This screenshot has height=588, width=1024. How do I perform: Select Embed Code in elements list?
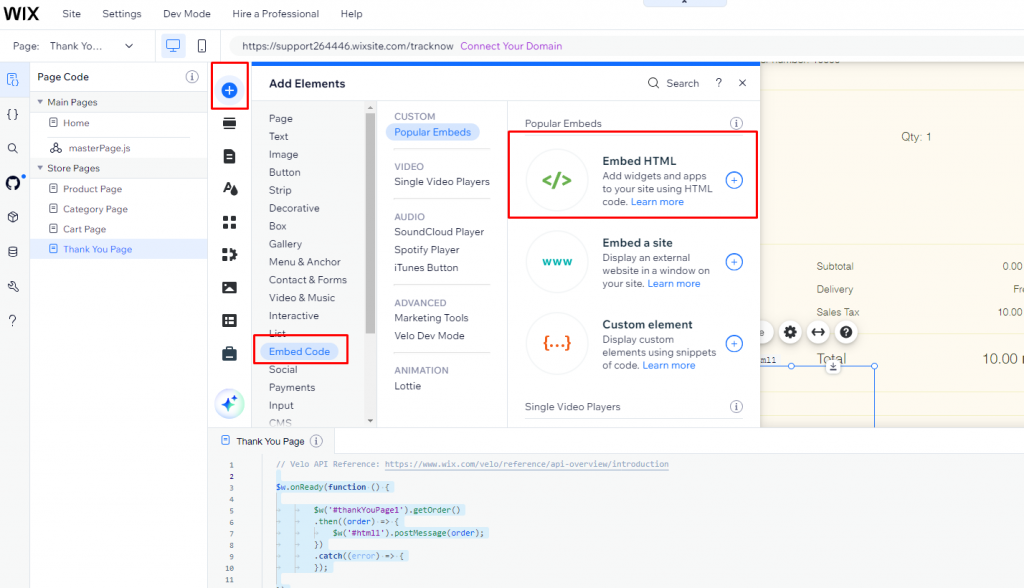(x=299, y=351)
